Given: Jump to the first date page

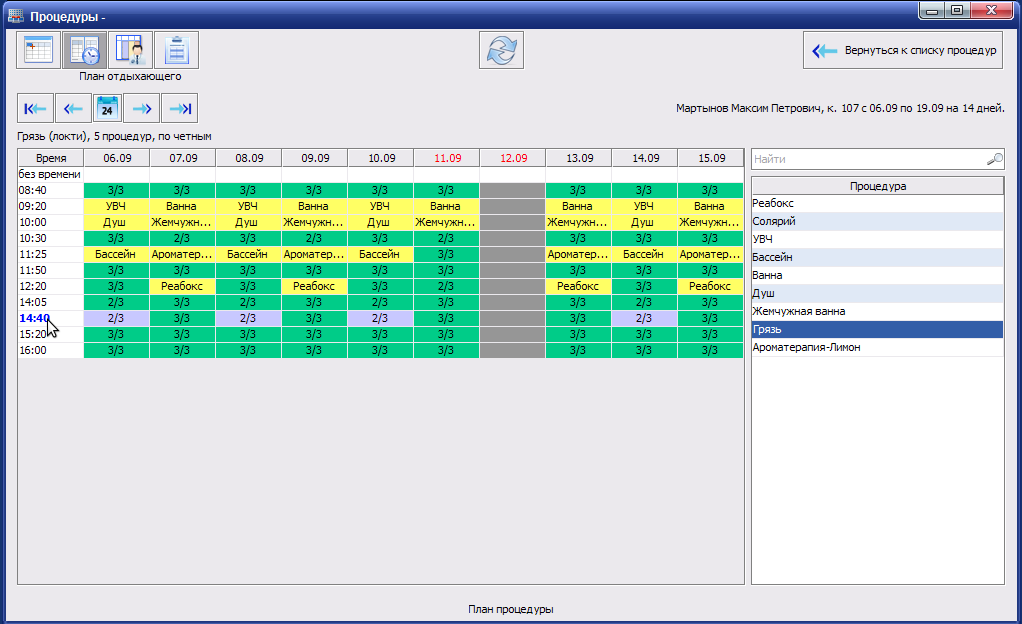Looking at the screenshot, I should (x=35, y=108).
